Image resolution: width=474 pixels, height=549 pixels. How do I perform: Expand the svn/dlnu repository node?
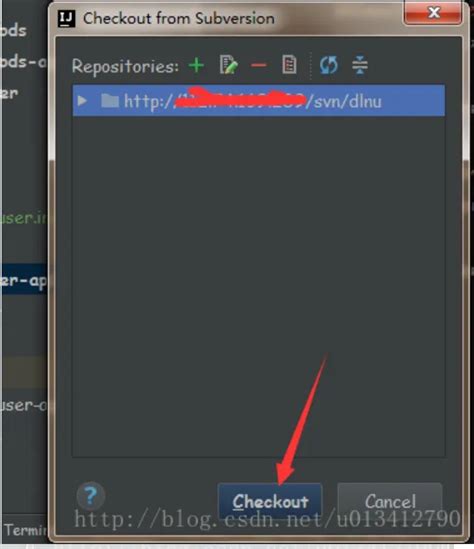point(82,101)
